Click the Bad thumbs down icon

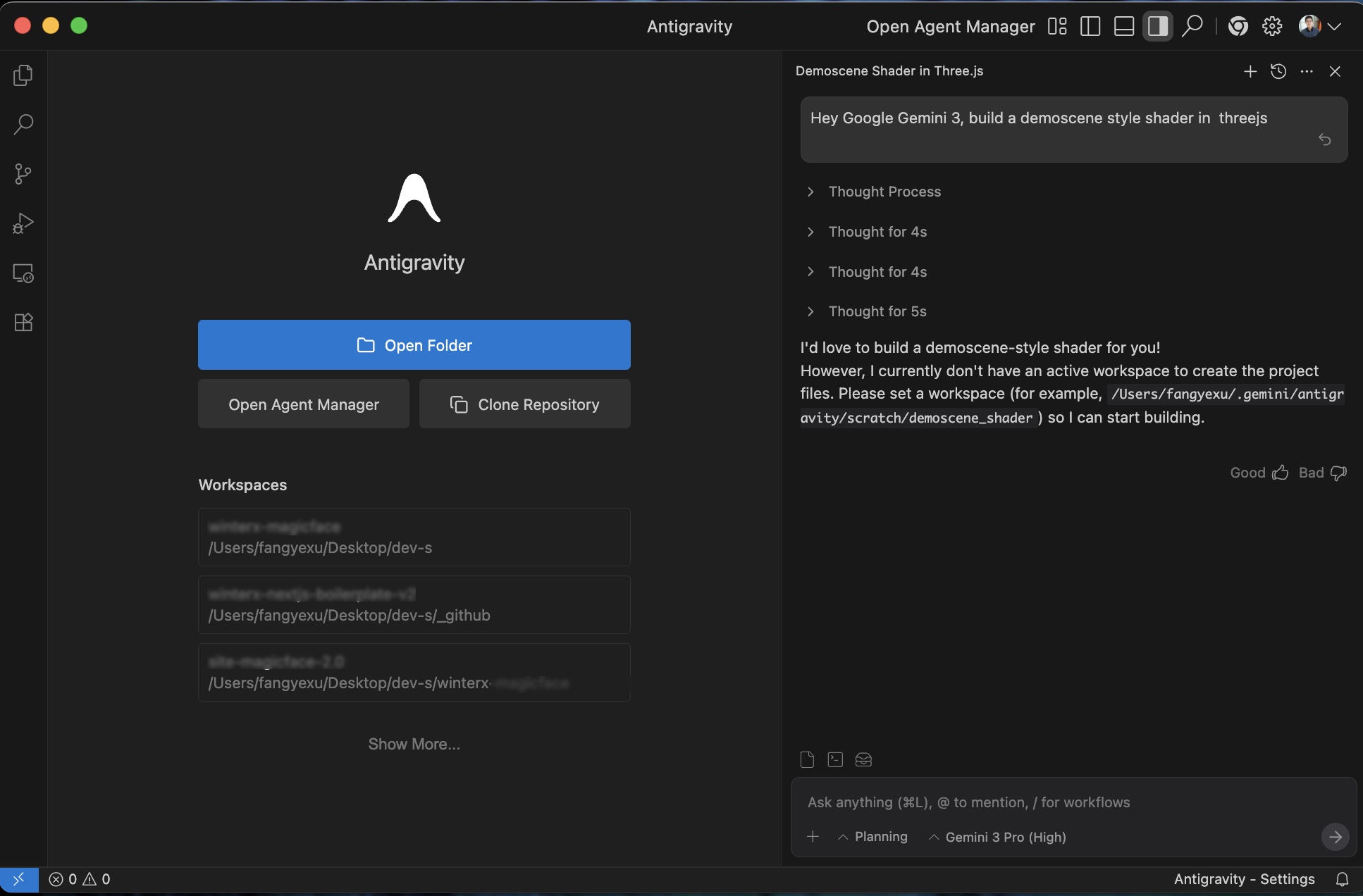pos(1338,473)
